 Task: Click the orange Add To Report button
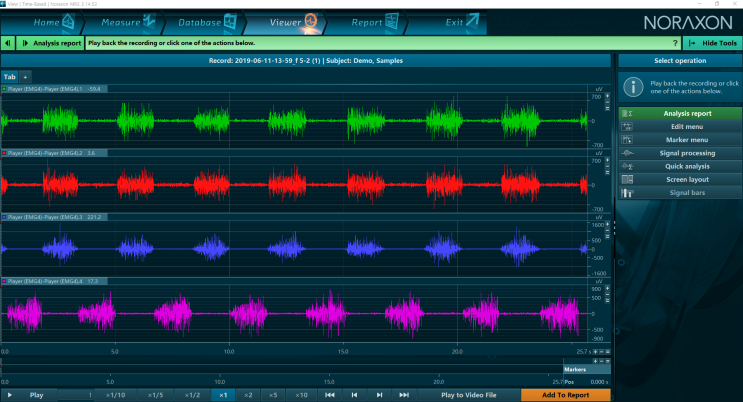point(566,395)
